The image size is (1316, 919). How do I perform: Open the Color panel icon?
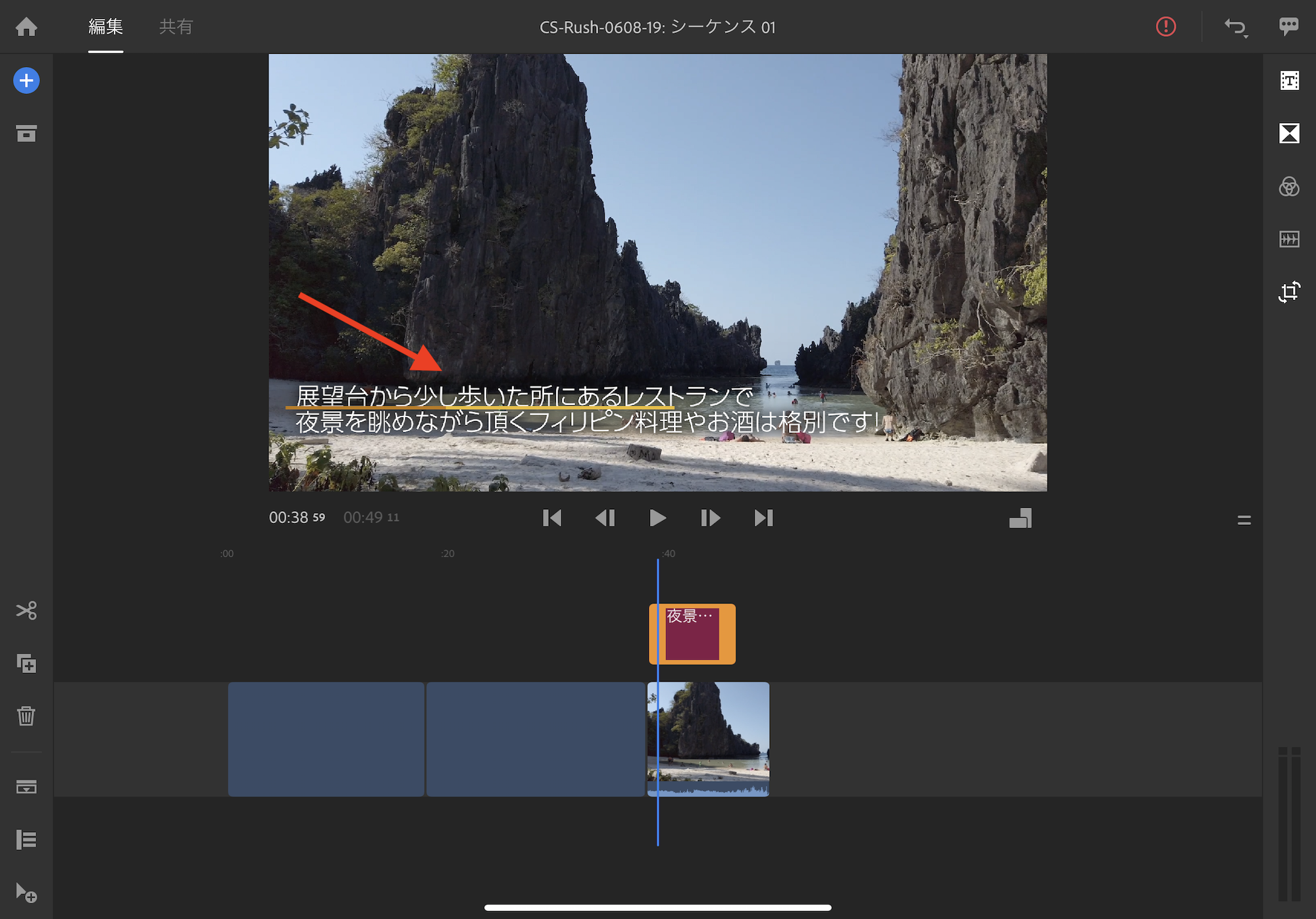1289,187
